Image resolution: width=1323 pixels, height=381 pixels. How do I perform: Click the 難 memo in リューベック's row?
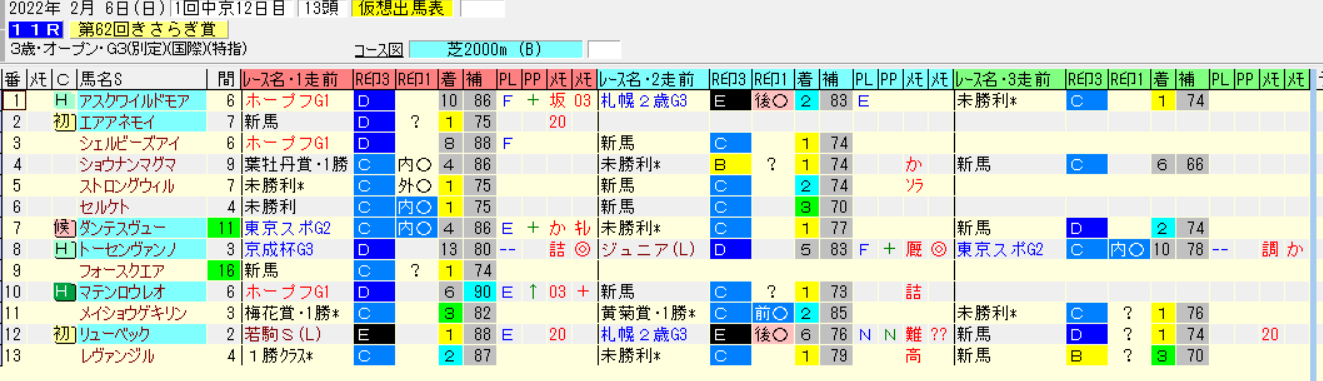(914, 335)
